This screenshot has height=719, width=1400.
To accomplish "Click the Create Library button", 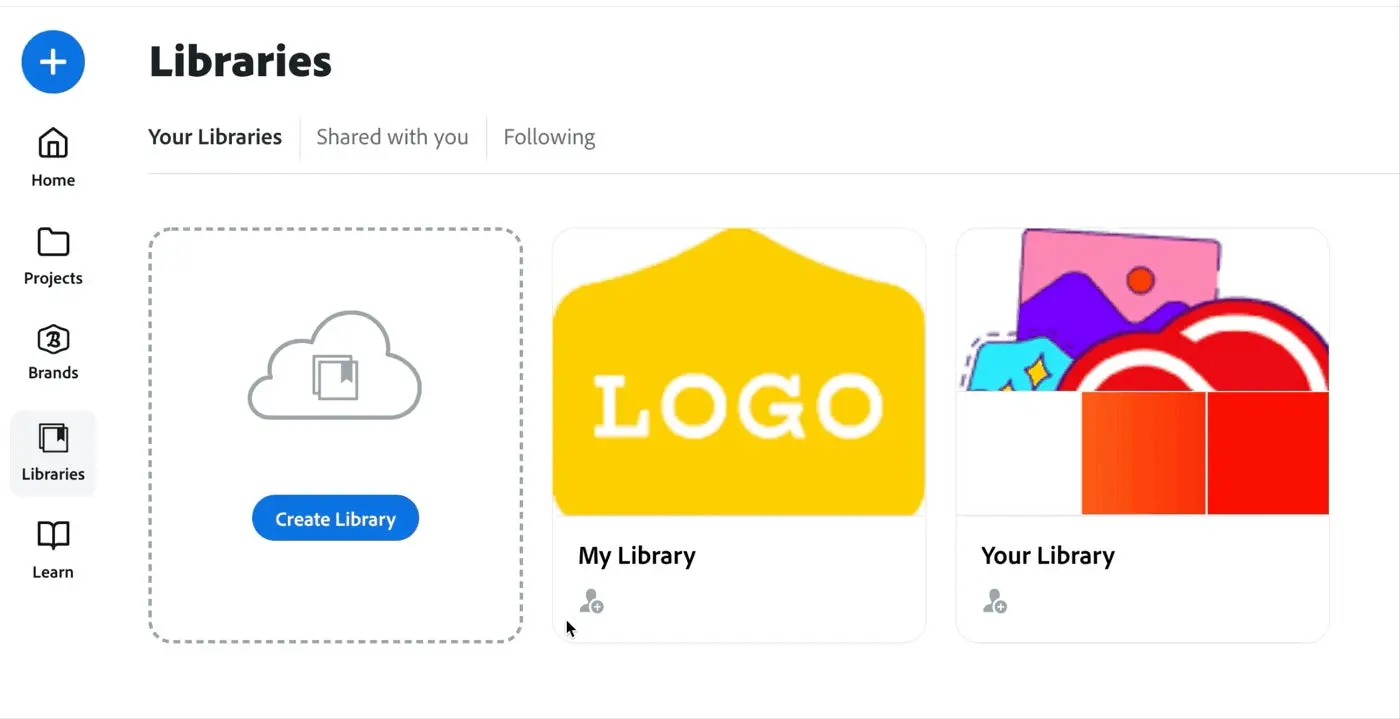I will (x=334, y=518).
